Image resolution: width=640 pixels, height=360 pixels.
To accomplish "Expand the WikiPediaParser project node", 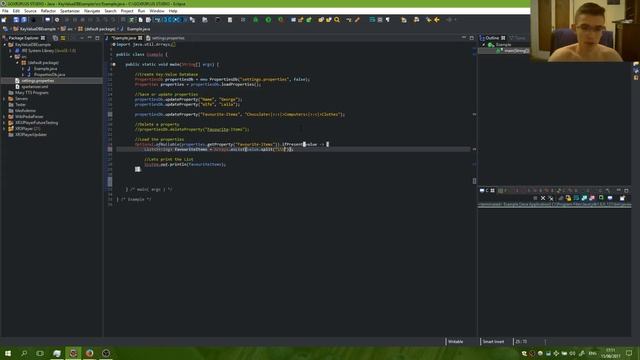I will (5, 117).
